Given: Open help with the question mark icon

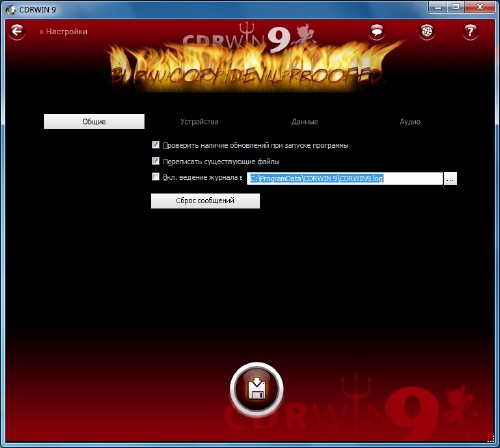Looking at the screenshot, I should point(470,32).
